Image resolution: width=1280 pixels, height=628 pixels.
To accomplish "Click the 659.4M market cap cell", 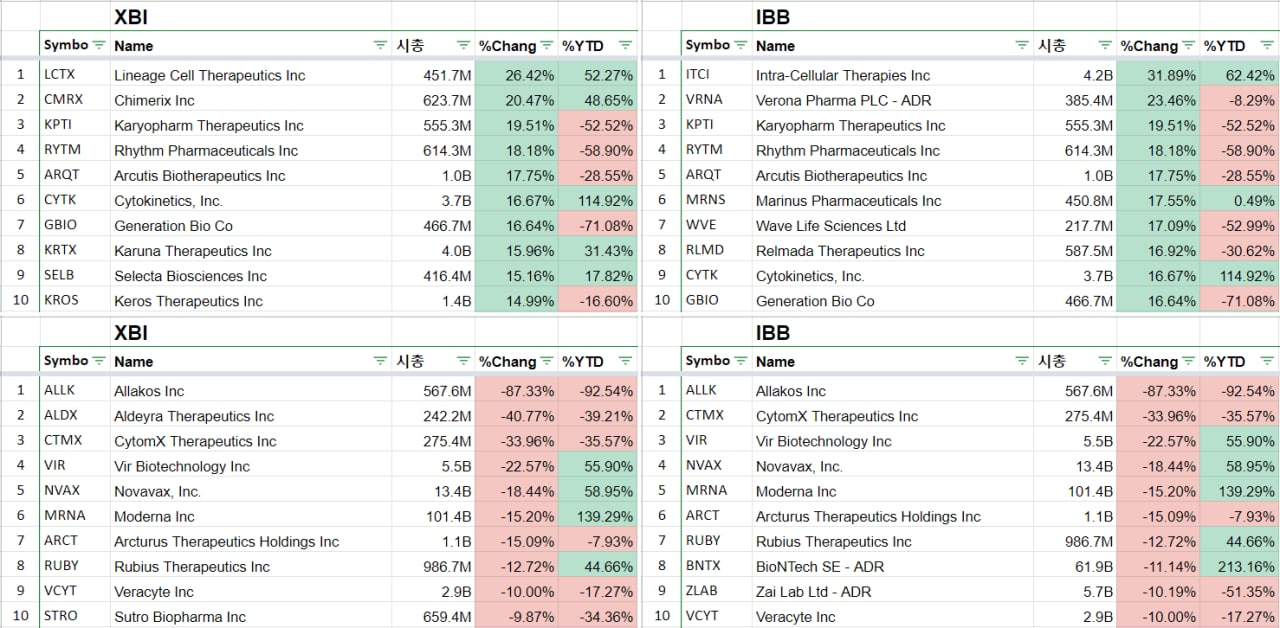I will pos(434,616).
